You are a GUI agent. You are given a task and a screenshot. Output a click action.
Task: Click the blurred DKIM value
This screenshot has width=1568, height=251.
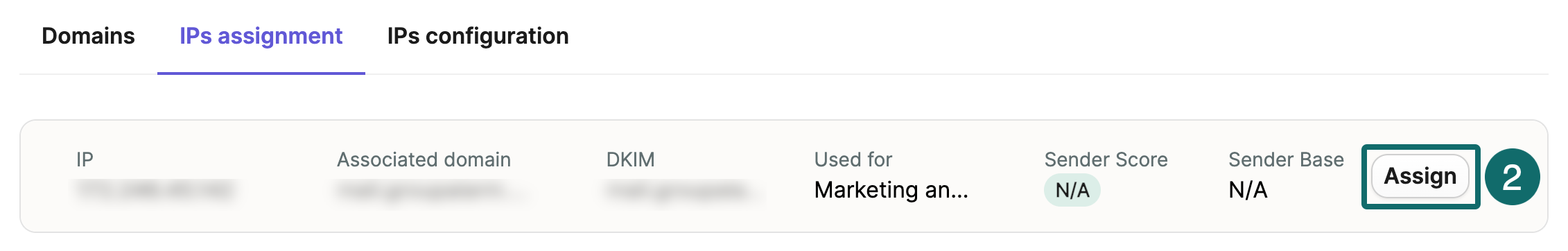[683, 190]
